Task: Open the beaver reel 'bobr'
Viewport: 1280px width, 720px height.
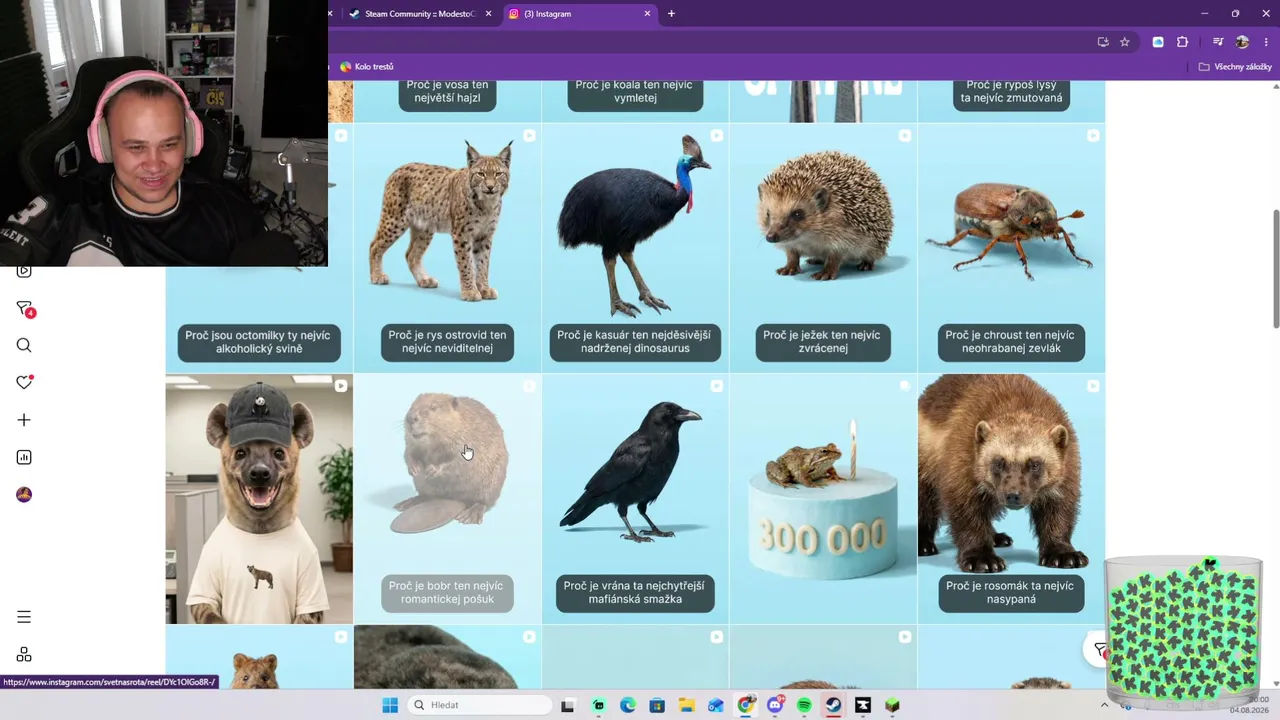Action: (447, 499)
